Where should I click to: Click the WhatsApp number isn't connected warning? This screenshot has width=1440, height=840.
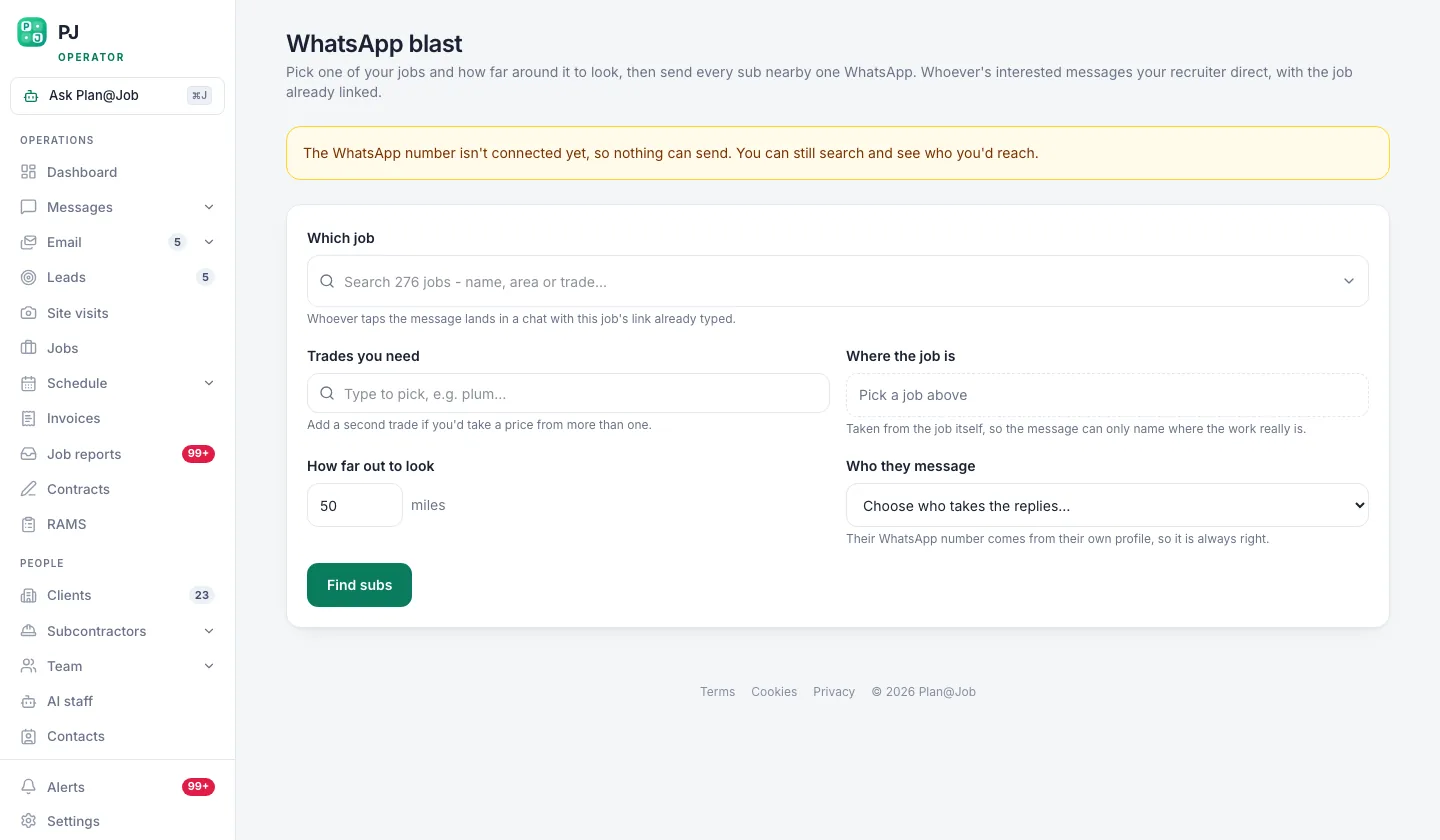[838, 153]
